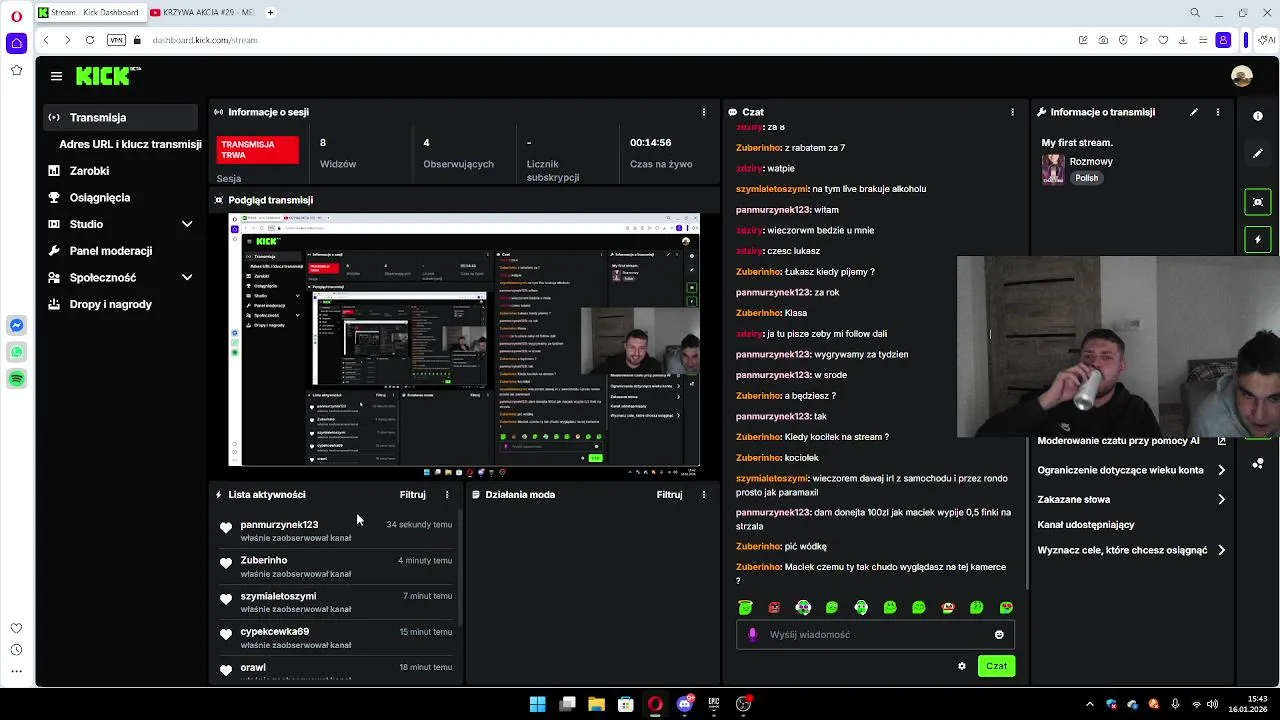Toggle the stream preview icon in right rail
The height and width of the screenshot is (720, 1280).
click(1258, 202)
